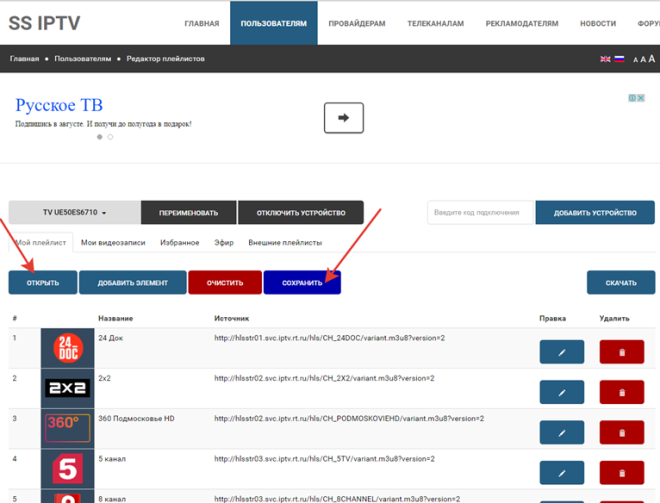The width and height of the screenshot is (660, 503).
Task: Open the Новости menu item
Action: [x=598, y=24]
